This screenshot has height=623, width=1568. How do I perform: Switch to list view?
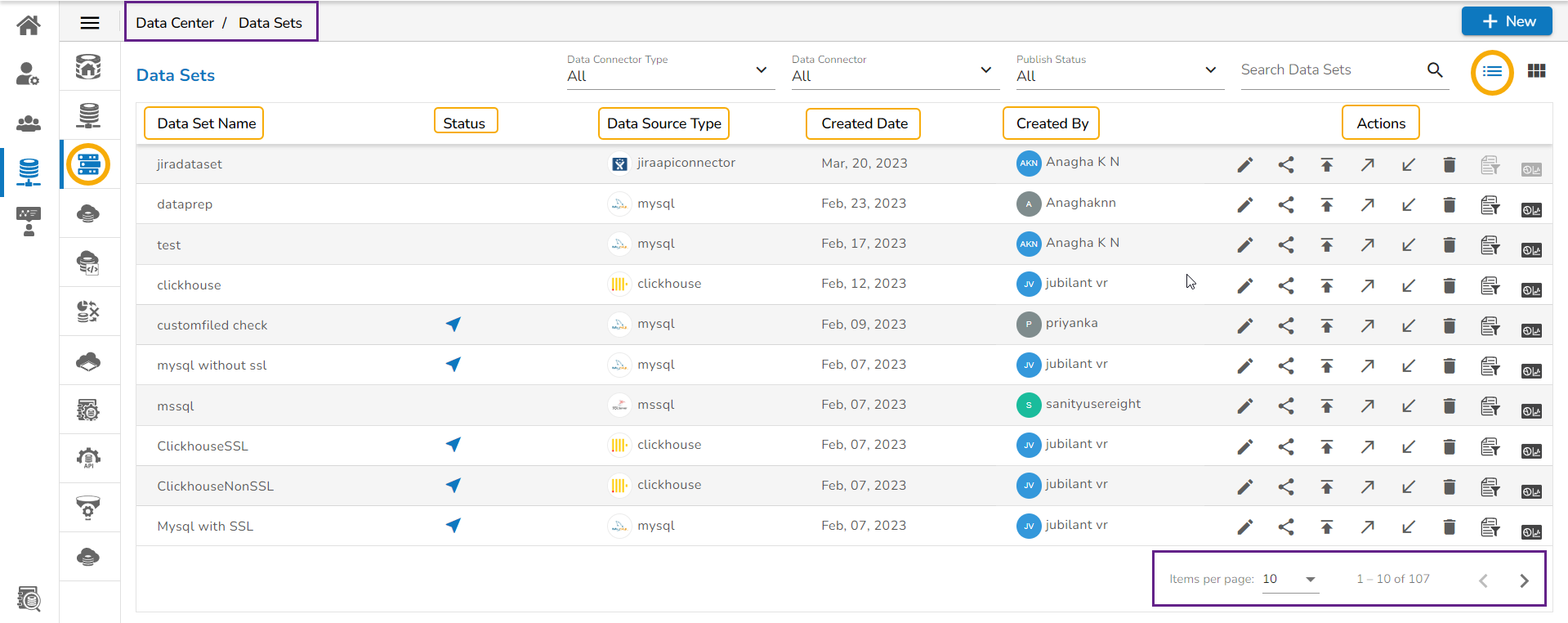pyautogui.click(x=1492, y=72)
